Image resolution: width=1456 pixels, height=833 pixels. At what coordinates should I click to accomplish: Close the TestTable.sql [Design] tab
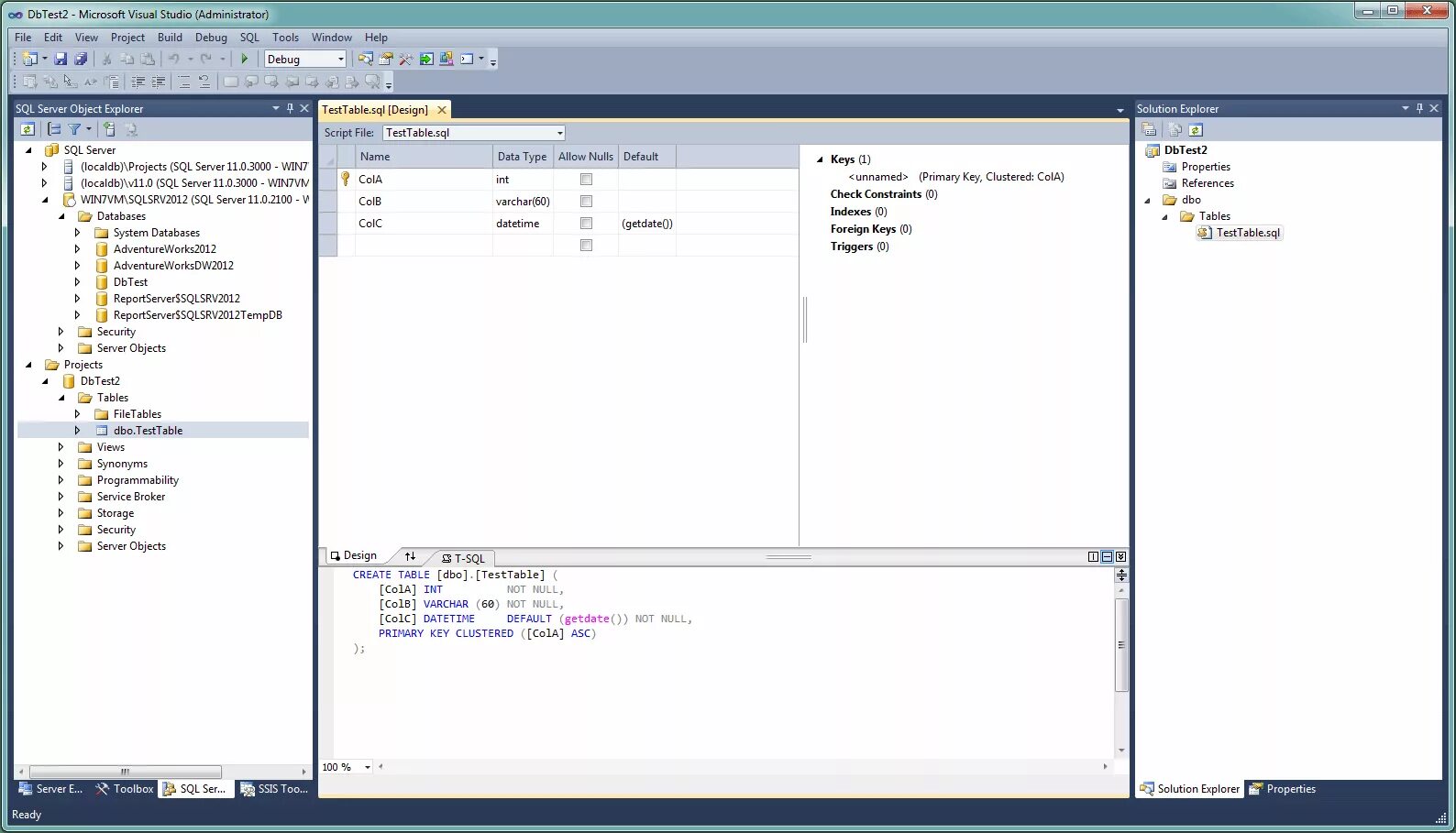(442, 110)
